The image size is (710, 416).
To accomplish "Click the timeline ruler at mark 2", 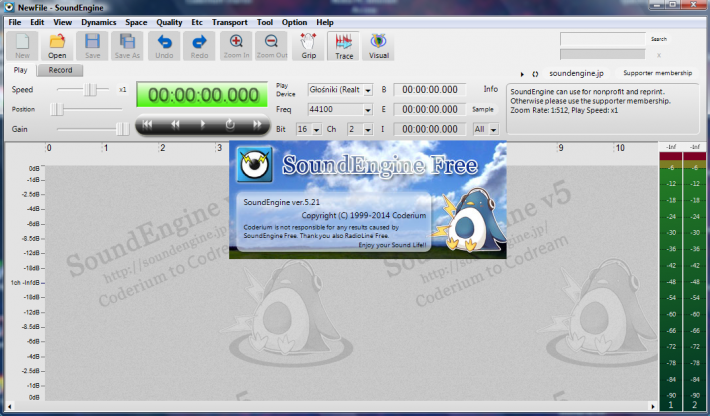I will pyautogui.click(x=163, y=148).
